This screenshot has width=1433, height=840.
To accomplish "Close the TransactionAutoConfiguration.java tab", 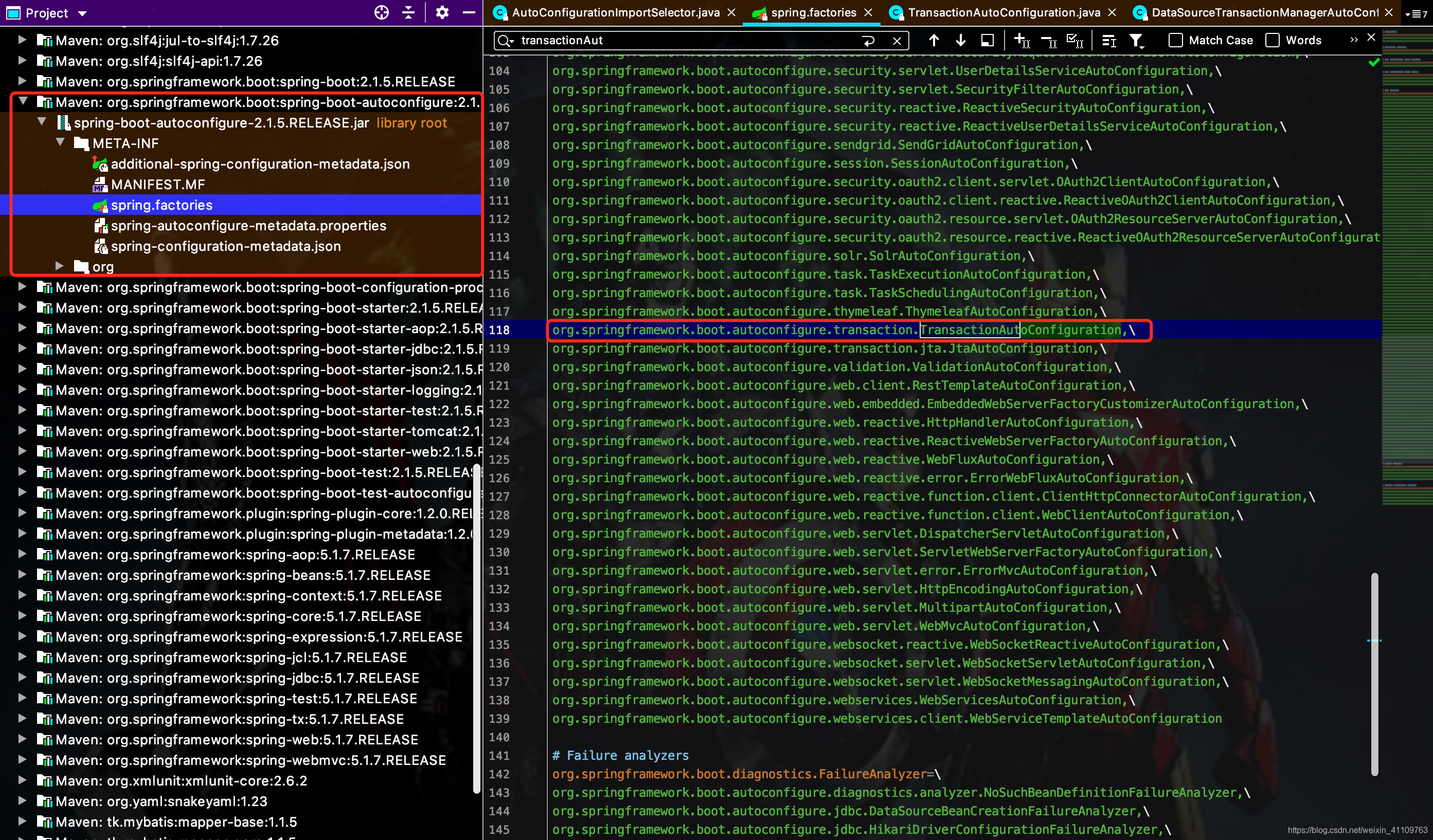I will point(1112,12).
